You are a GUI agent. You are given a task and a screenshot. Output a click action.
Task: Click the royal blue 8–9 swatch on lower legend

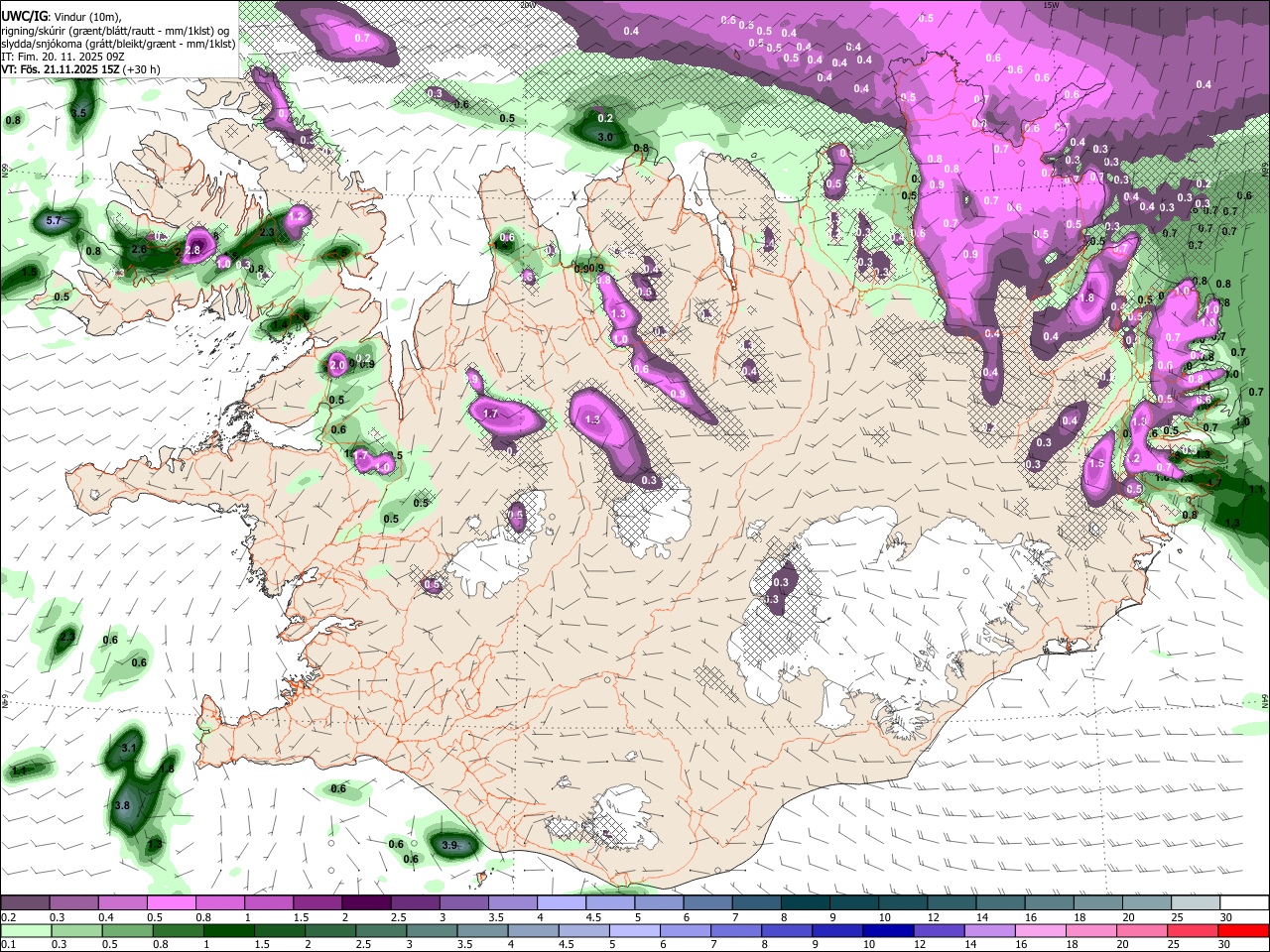[787, 930]
